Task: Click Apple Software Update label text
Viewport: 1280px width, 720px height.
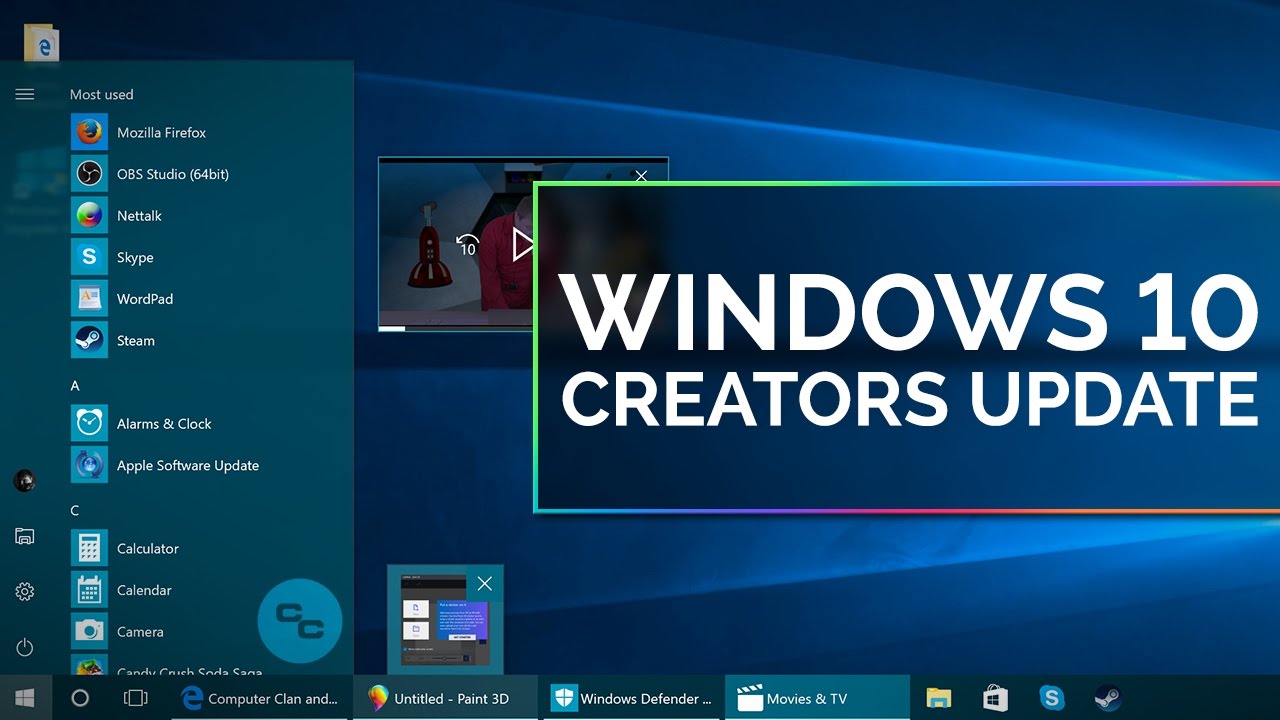Action: [188, 465]
